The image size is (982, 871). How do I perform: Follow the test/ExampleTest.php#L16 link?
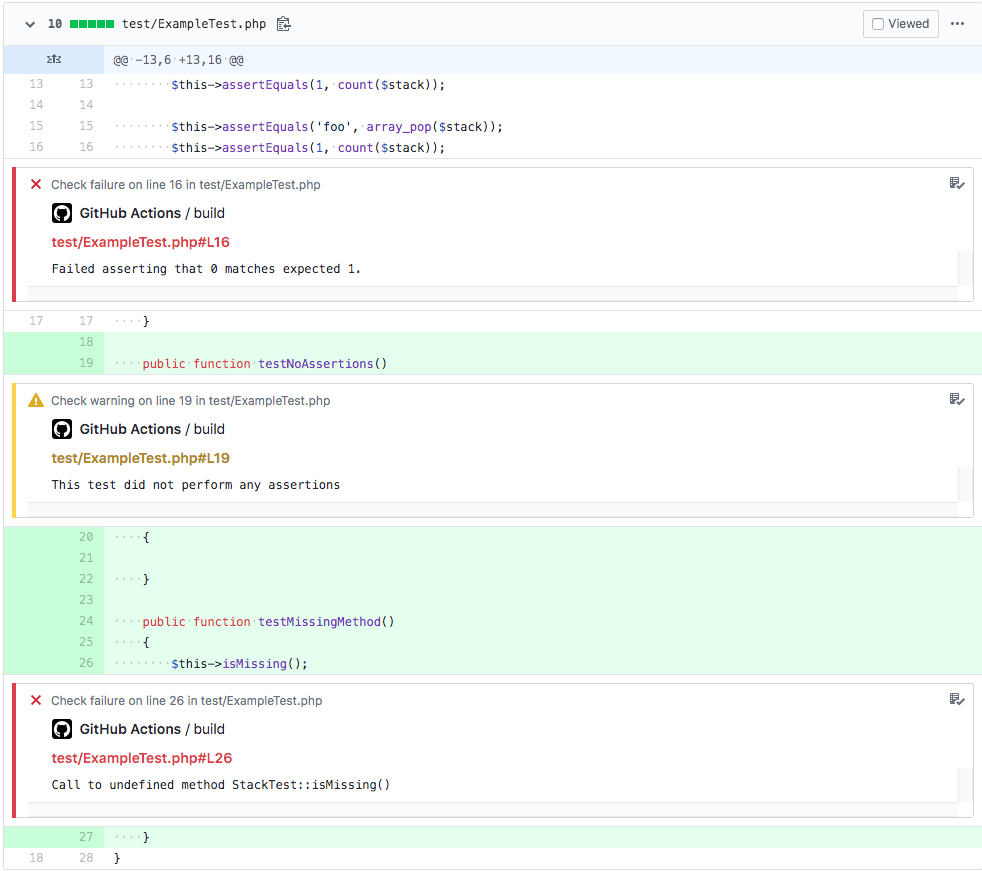tap(140, 242)
